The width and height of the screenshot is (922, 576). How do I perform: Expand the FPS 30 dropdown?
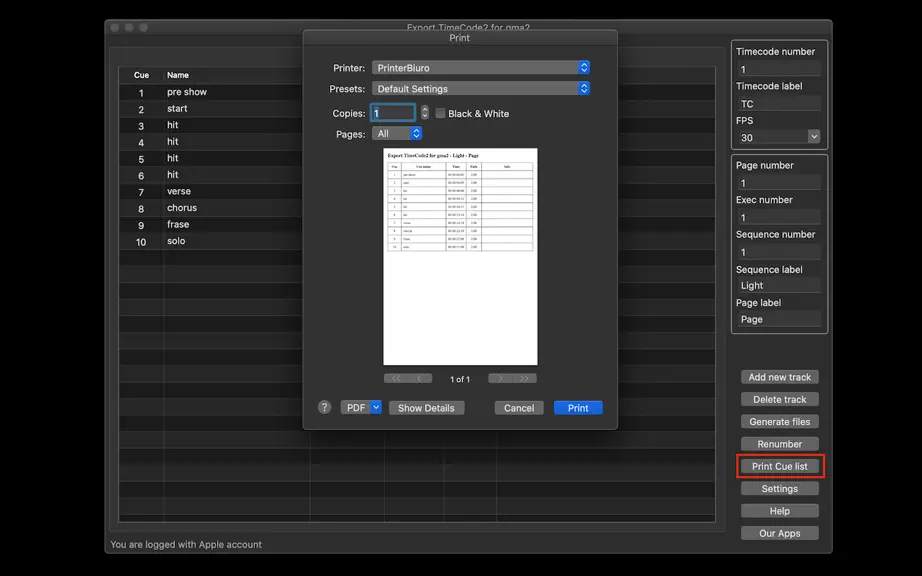click(779, 138)
